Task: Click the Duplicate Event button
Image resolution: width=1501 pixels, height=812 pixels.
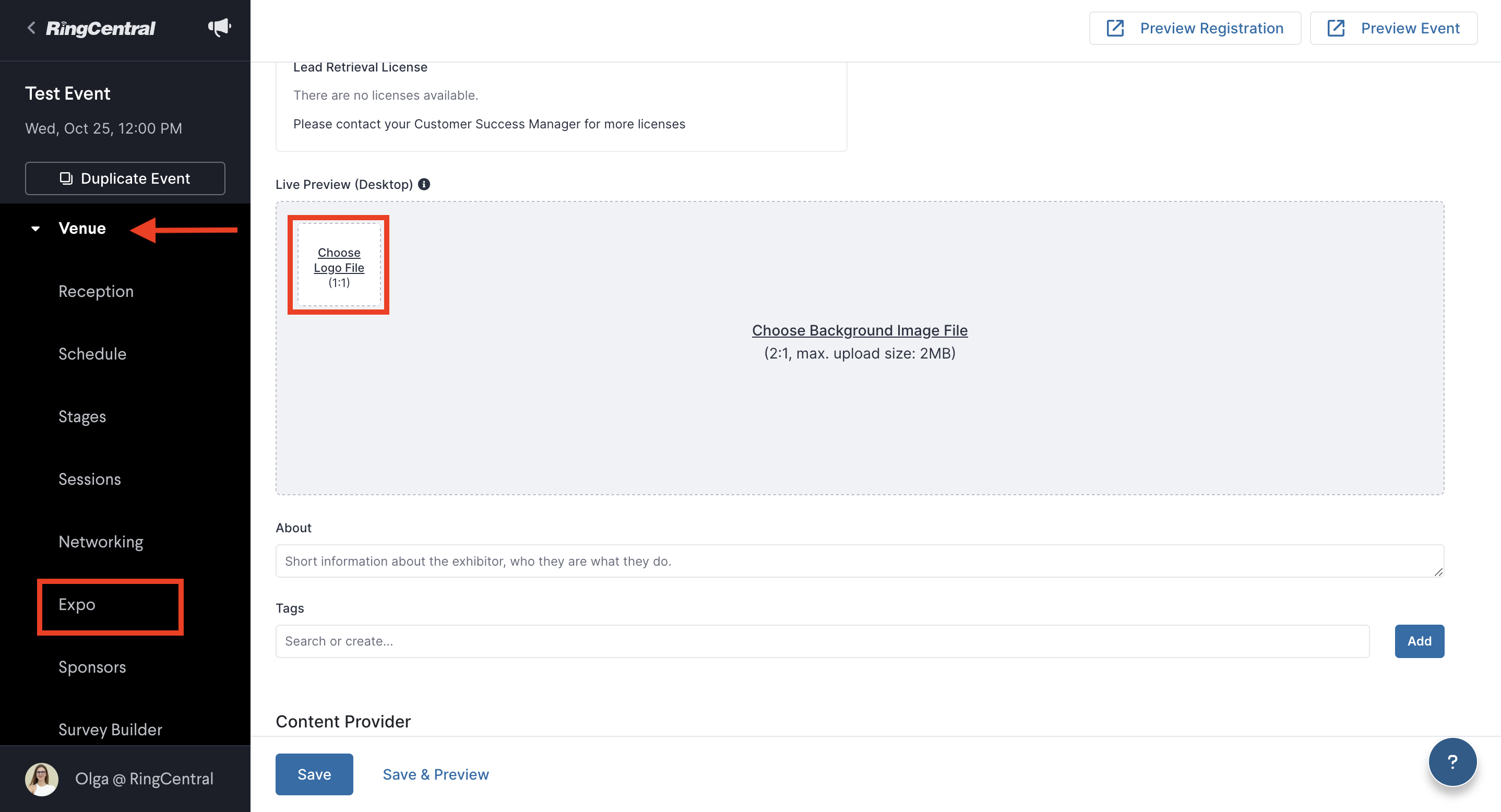Action: tap(125, 178)
